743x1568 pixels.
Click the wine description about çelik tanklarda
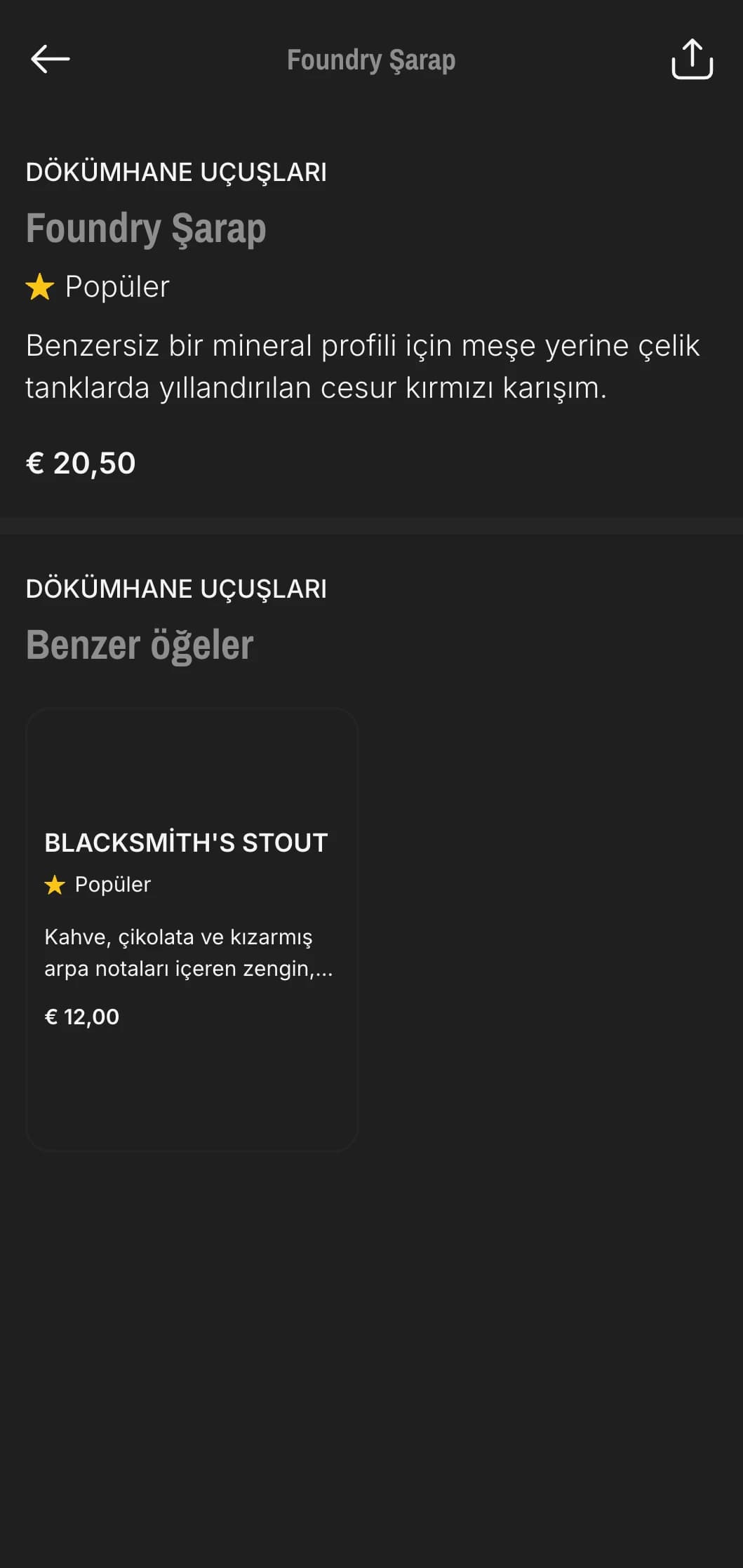[x=363, y=366]
